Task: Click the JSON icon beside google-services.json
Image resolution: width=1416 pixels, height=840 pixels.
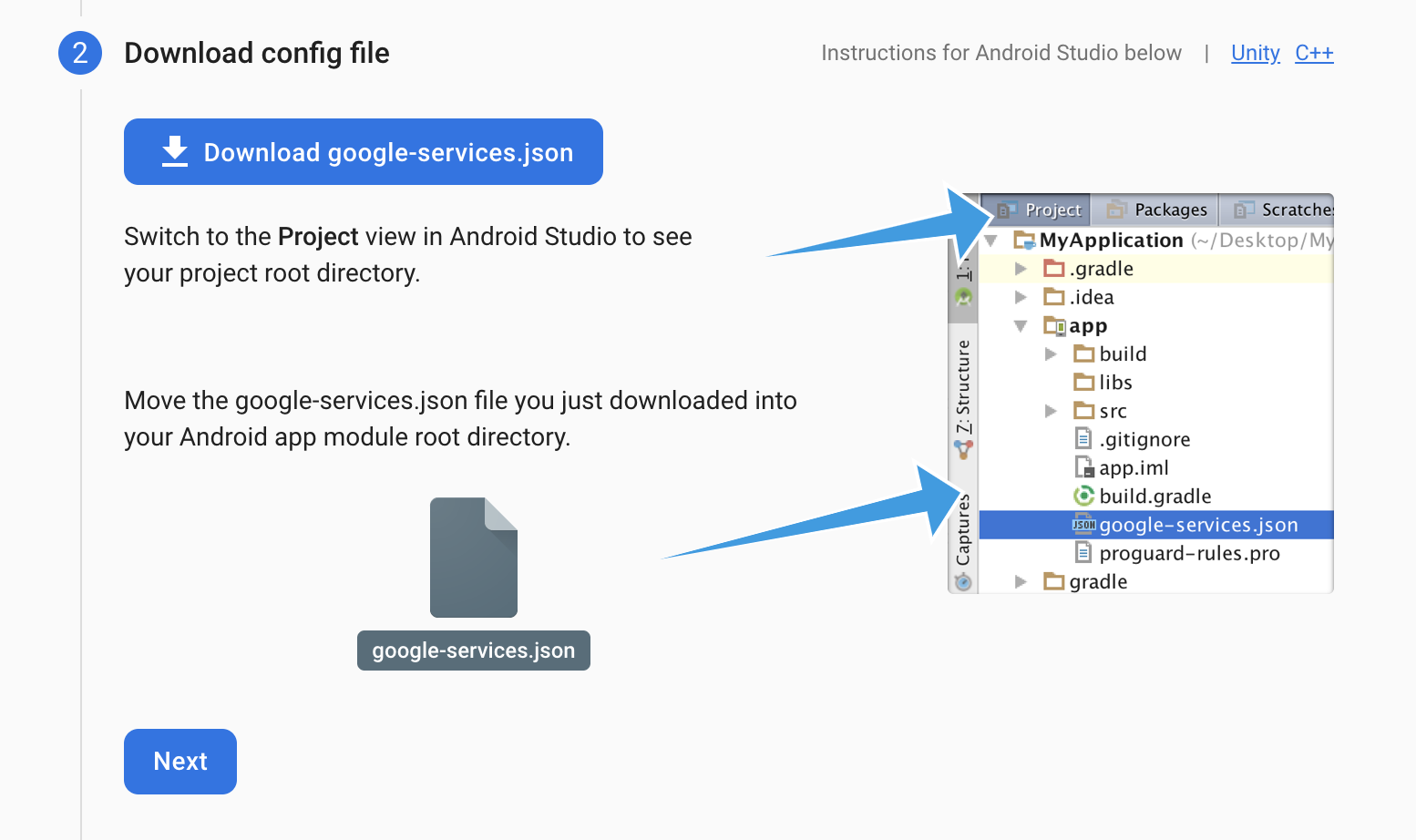Action: pos(1083,524)
